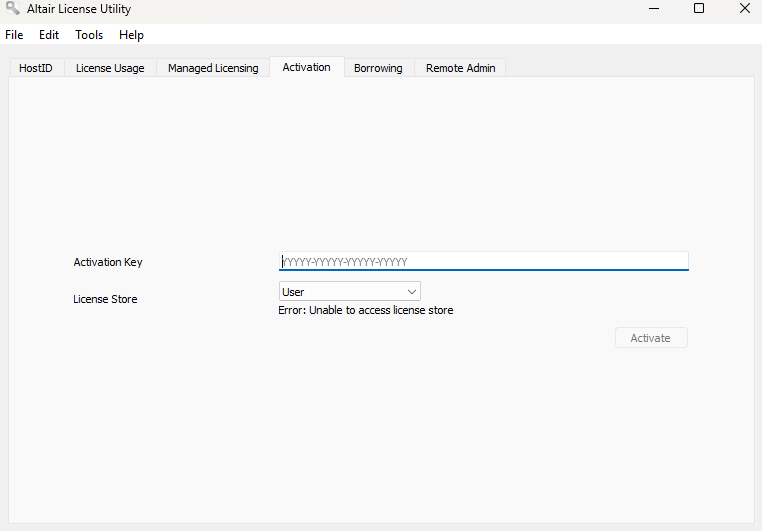The height and width of the screenshot is (531, 762).
Task: Switch to the License Usage tab
Action: (110, 68)
